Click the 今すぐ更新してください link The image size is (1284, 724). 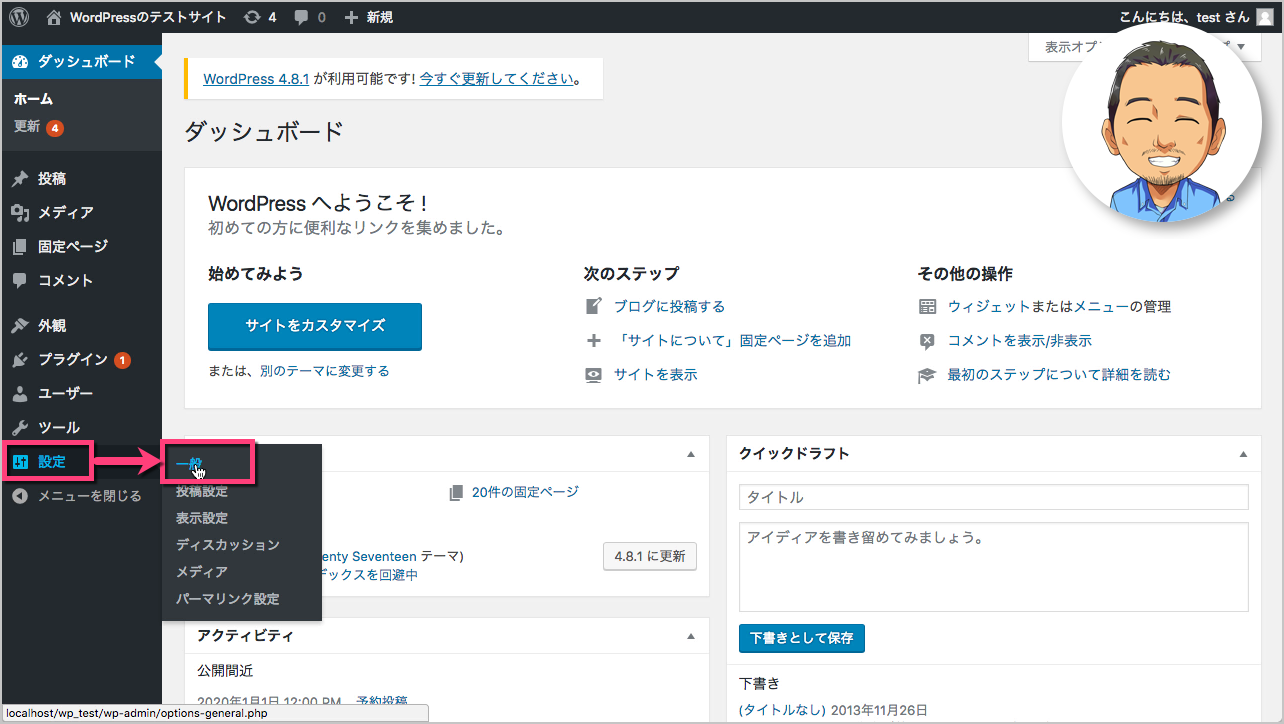(497, 78)
